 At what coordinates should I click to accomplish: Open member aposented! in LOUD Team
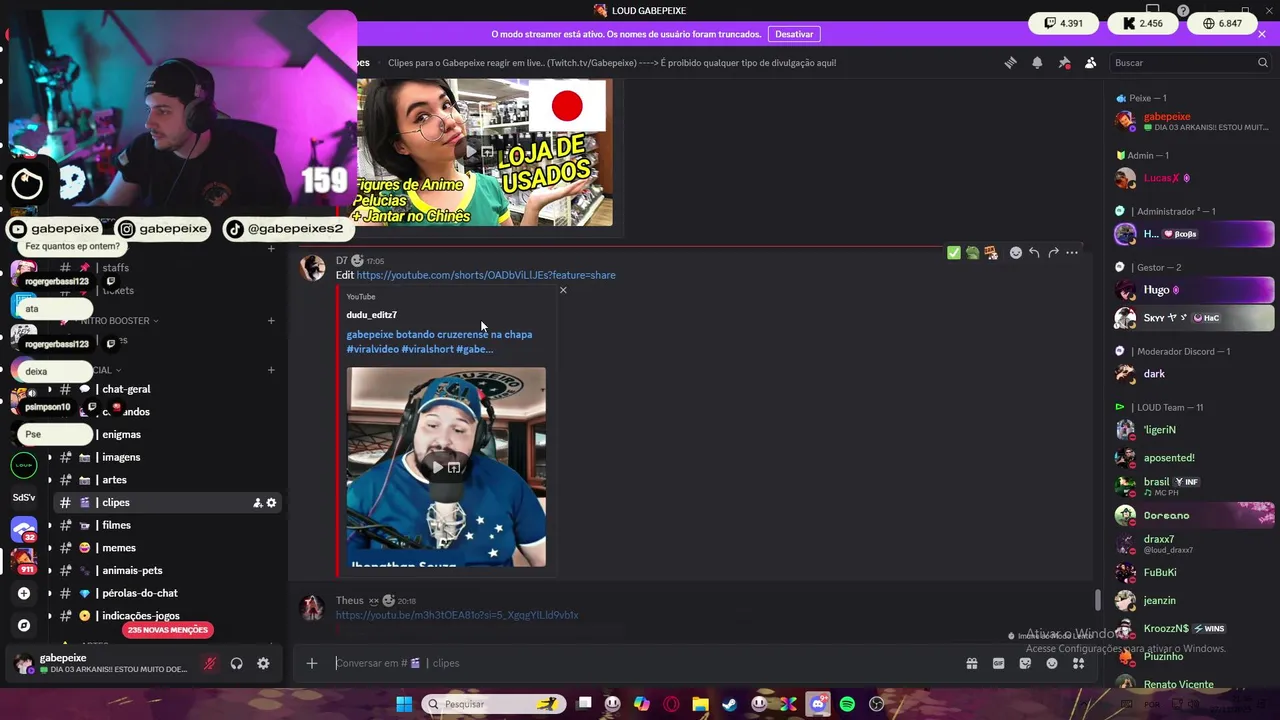point(1194,458)
